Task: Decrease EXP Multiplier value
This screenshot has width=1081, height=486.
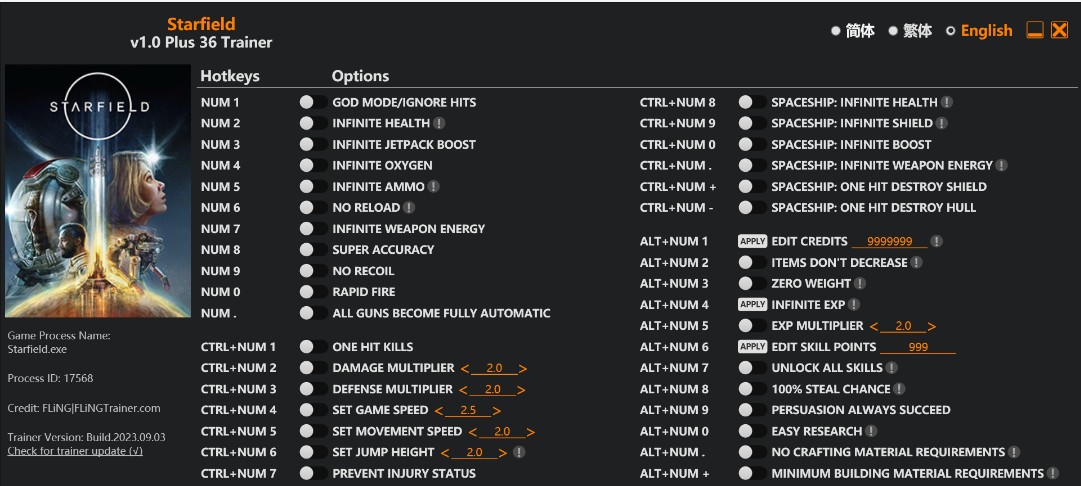Action: (x=873, y=326)
